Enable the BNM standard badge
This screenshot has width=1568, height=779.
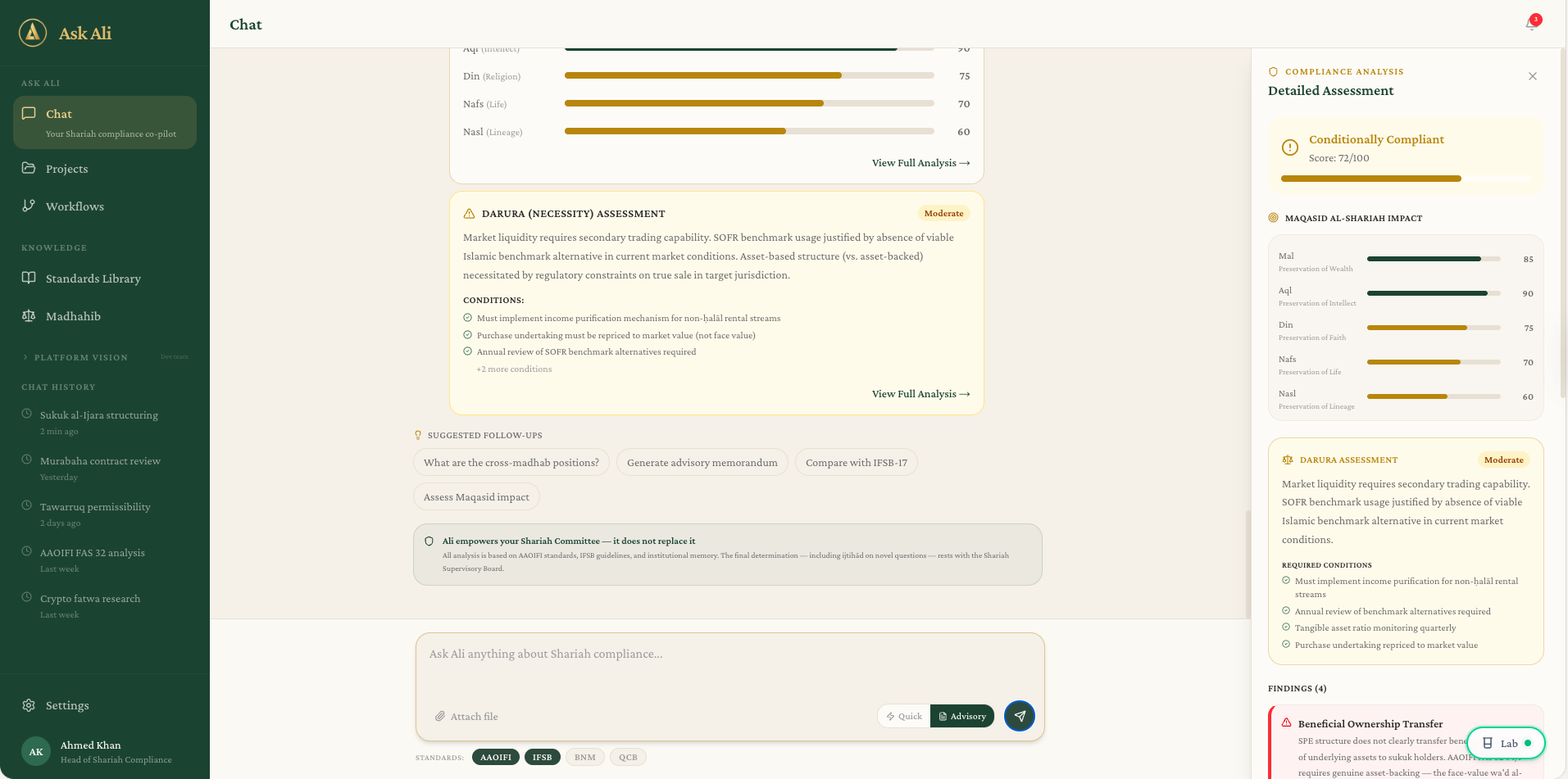click(584, 756)
